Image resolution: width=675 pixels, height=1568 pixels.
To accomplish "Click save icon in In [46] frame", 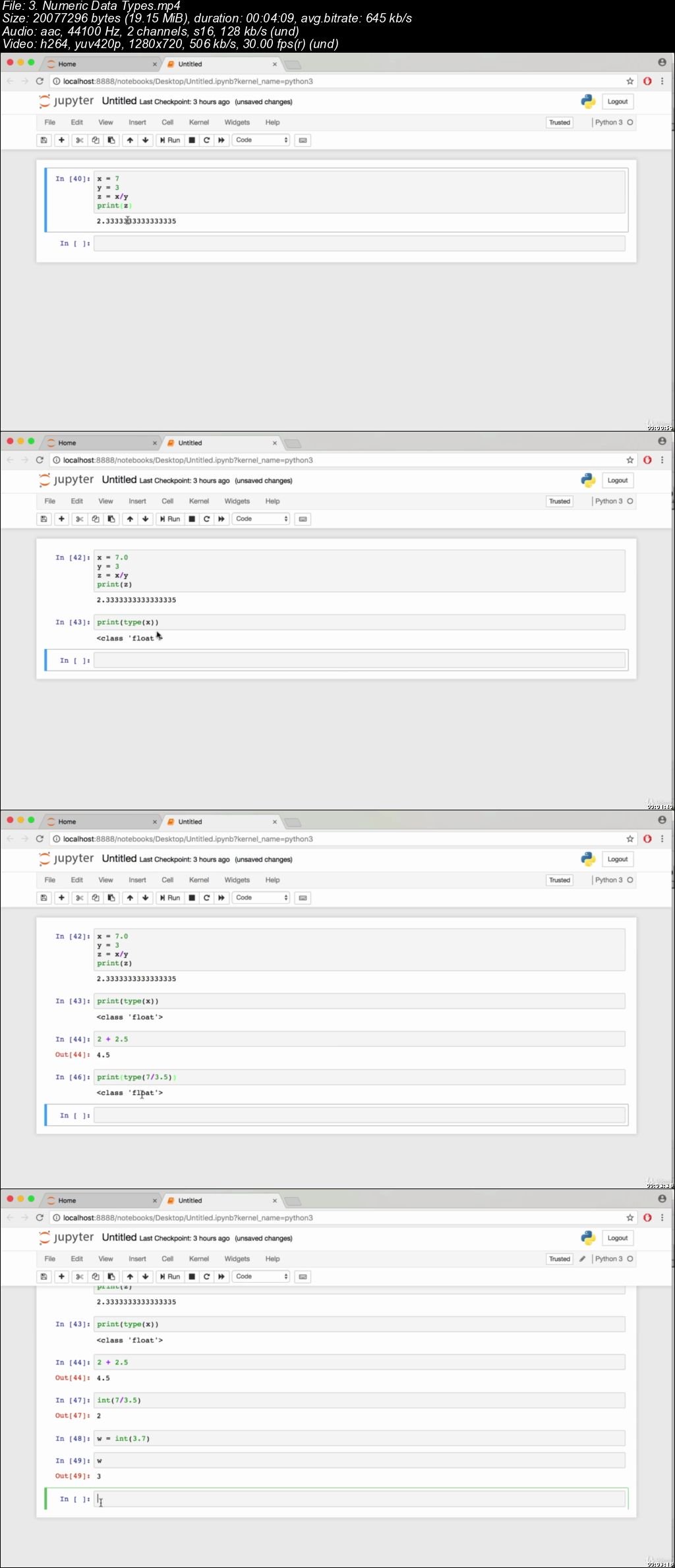I will coord(44,897).
